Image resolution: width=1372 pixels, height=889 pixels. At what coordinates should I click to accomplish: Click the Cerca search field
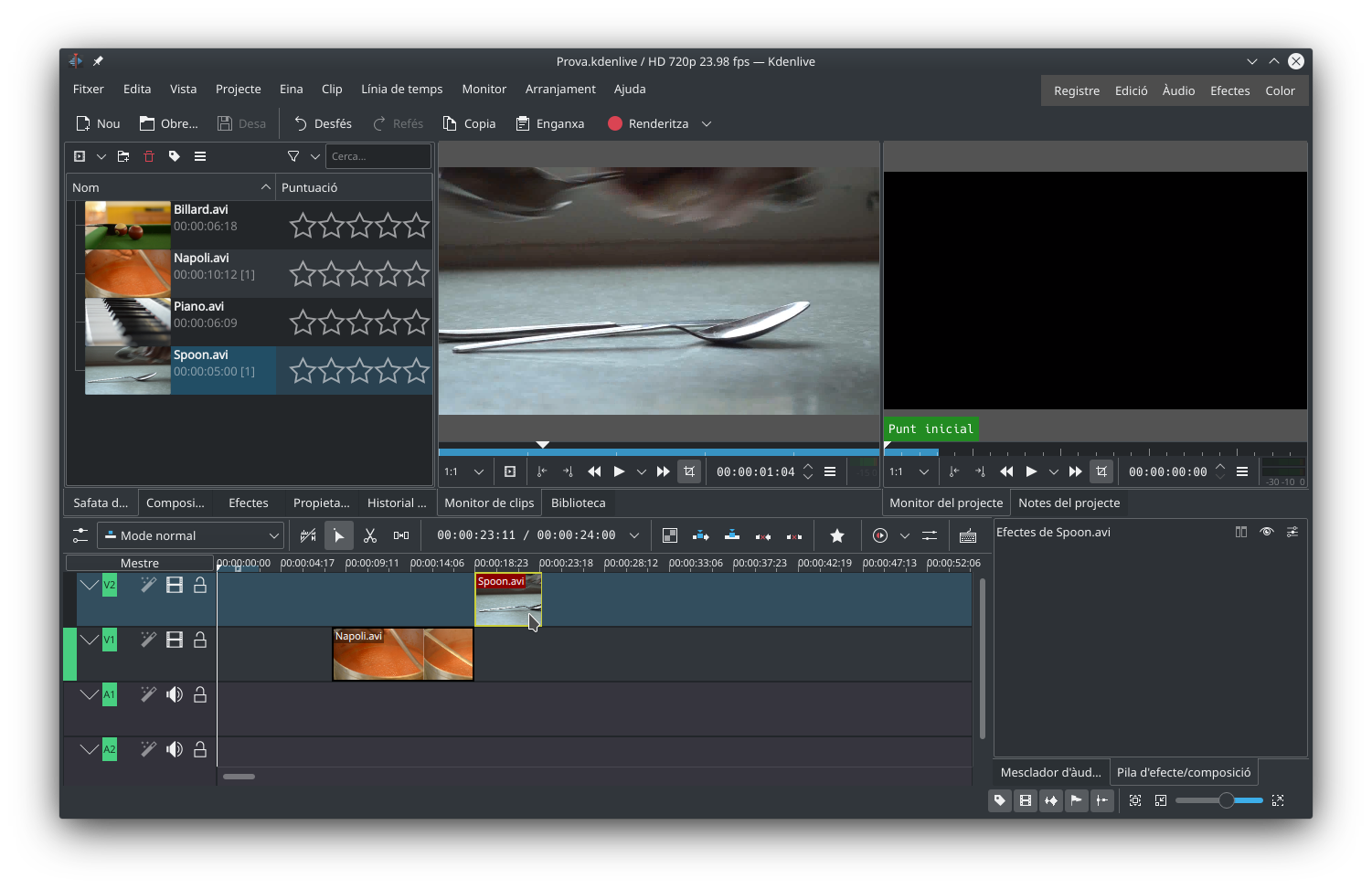[x=378, y=156]
